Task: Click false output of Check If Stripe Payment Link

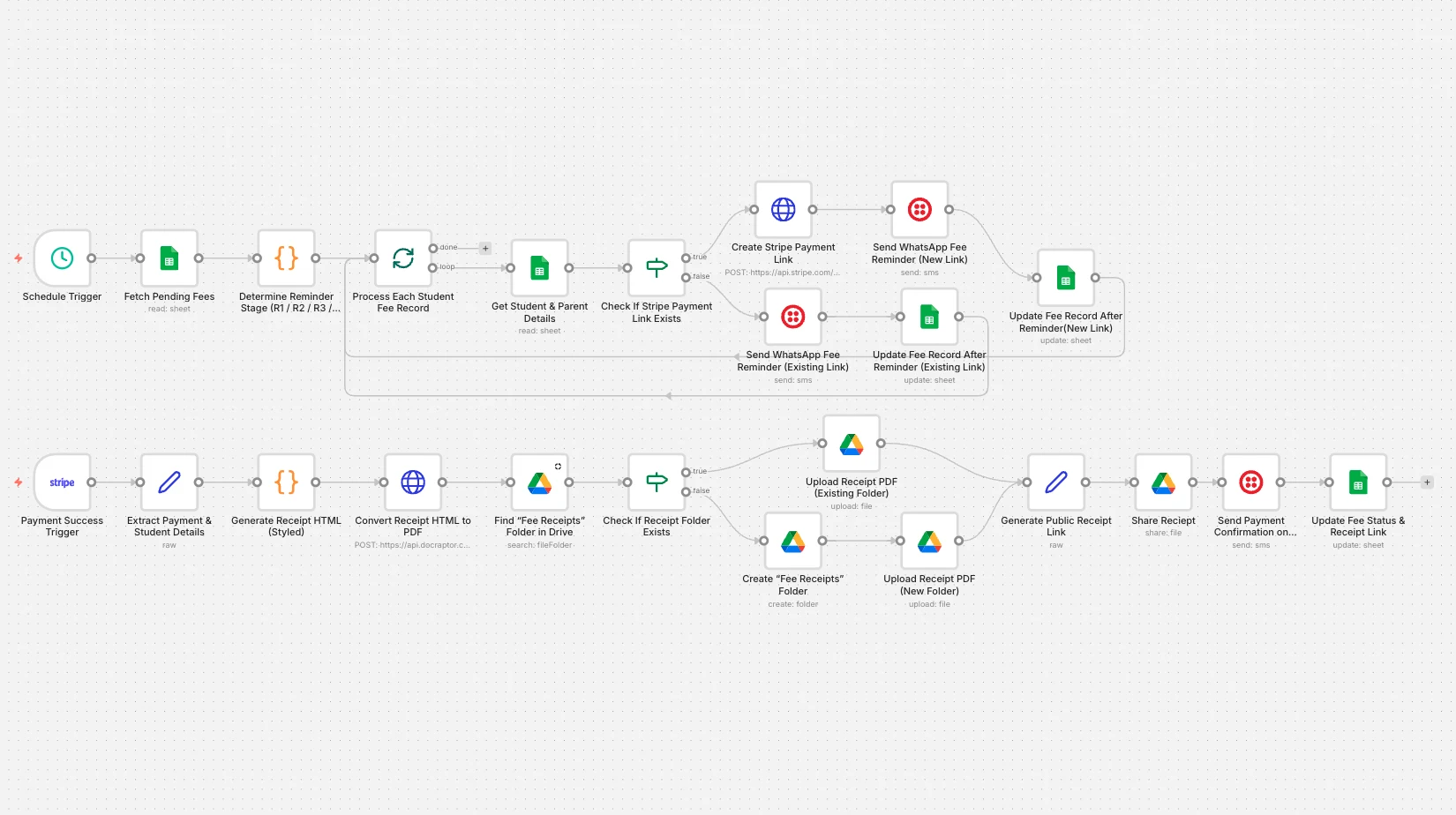Action: point(687,278)
